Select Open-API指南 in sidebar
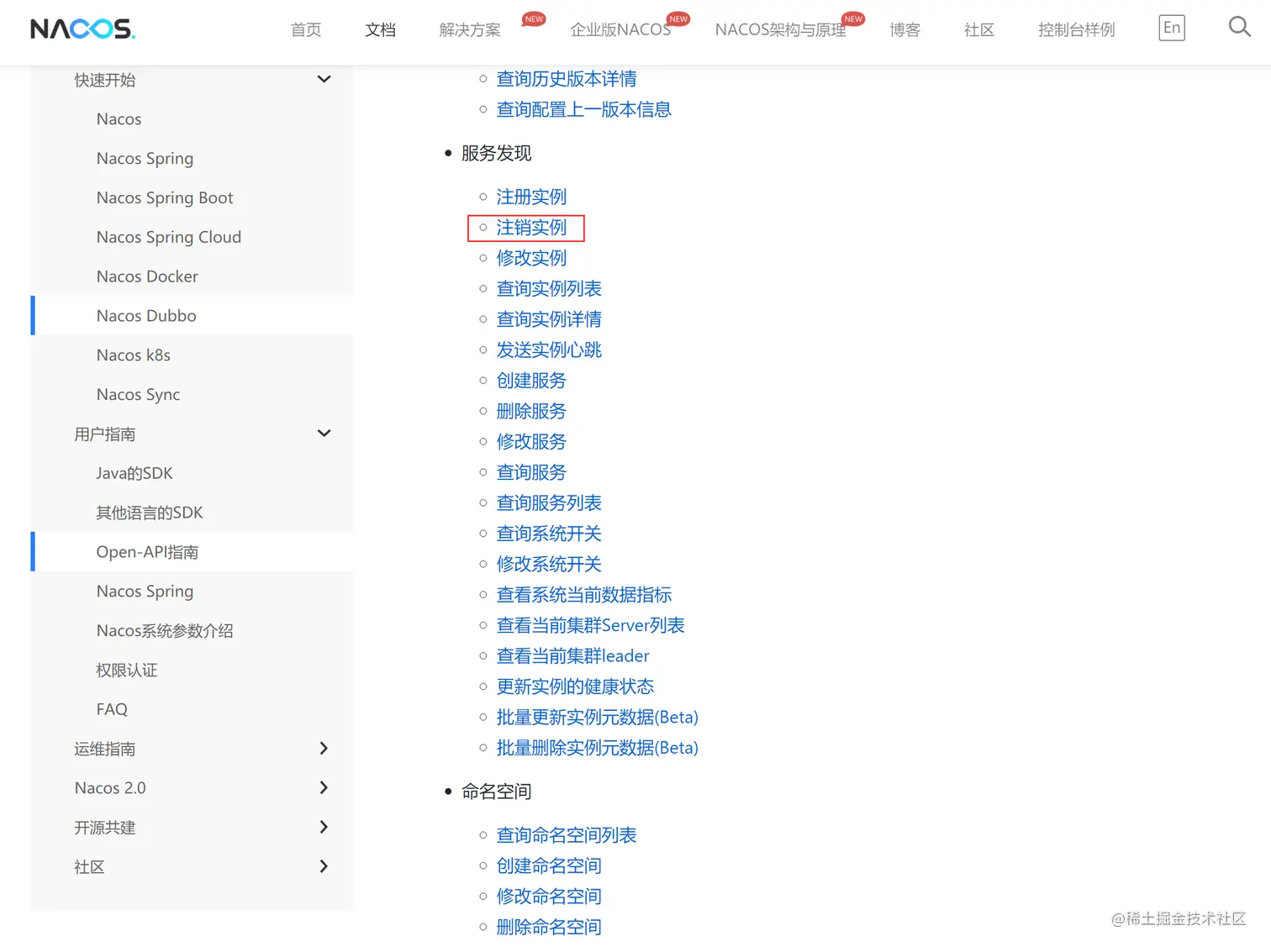Image resolution: width=1271 pixels, height=952 pixels. coord(147,552)
